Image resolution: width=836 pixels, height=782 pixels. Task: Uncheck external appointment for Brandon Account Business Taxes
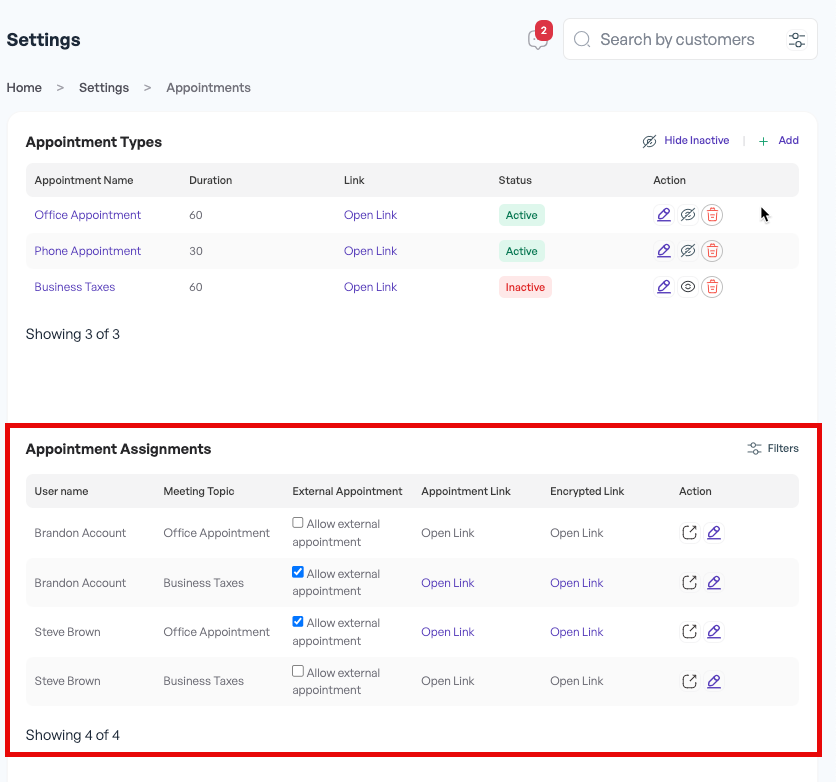pyautogui.click(x=298, y=573)
